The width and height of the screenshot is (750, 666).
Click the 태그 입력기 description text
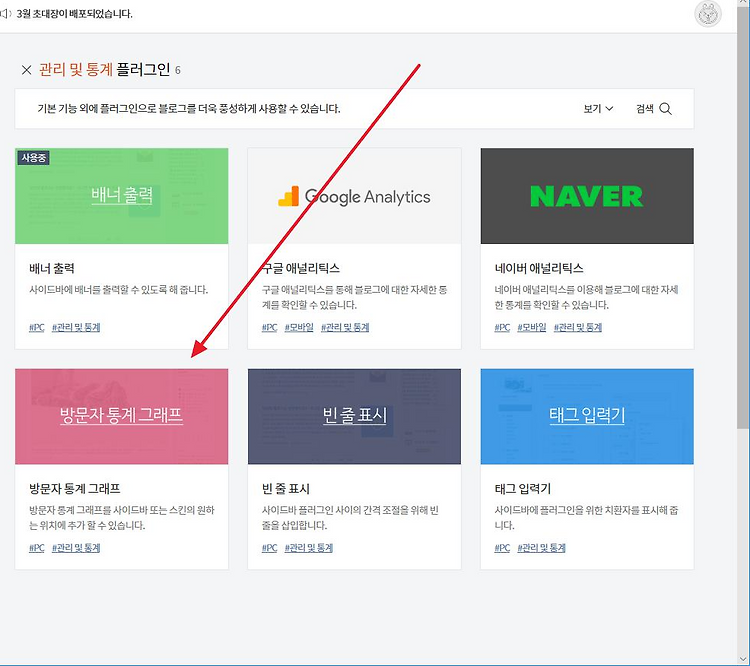(586, 518)
